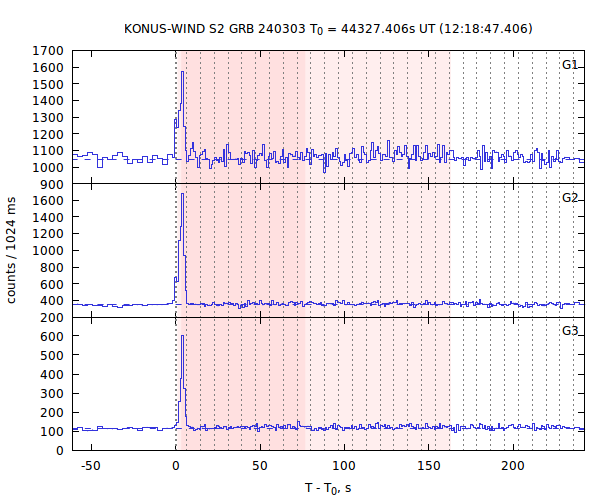This screenshot has height=500, width=600.
Task: Select the G1 panel label
Action: 570,65
